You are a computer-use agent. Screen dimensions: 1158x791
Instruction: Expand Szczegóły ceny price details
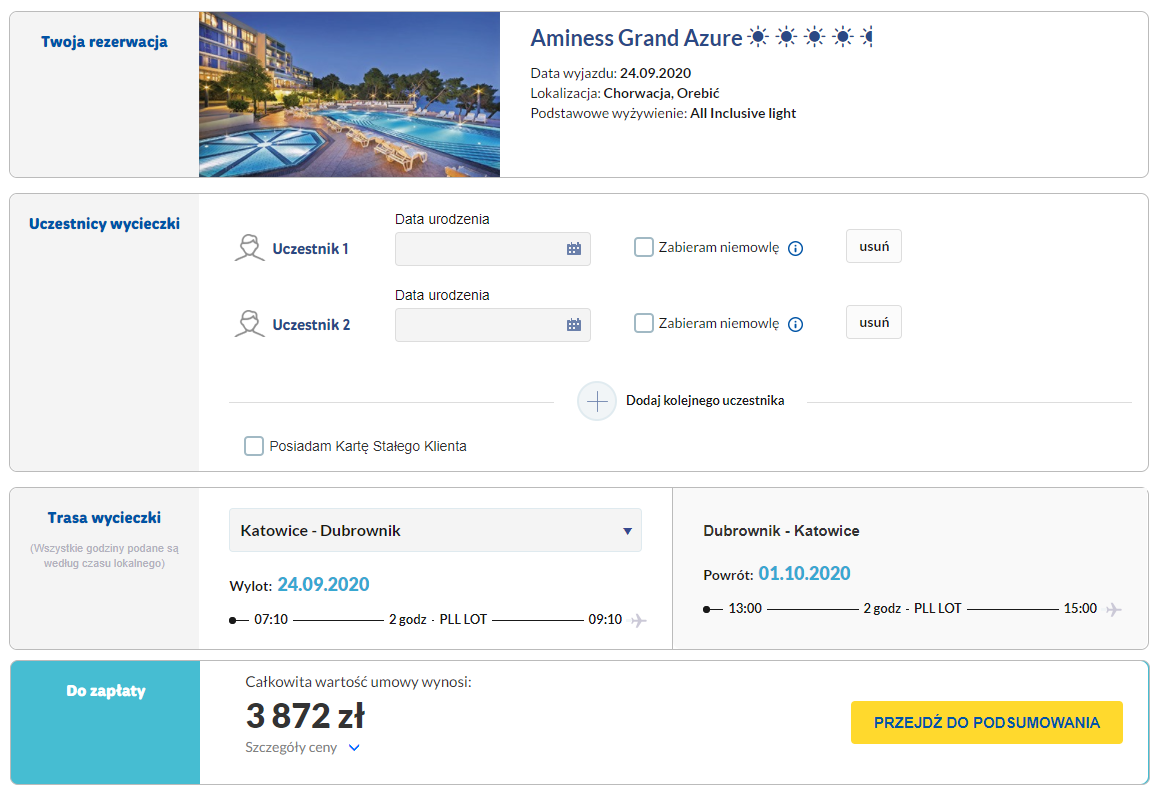click(x=302, y=747)
